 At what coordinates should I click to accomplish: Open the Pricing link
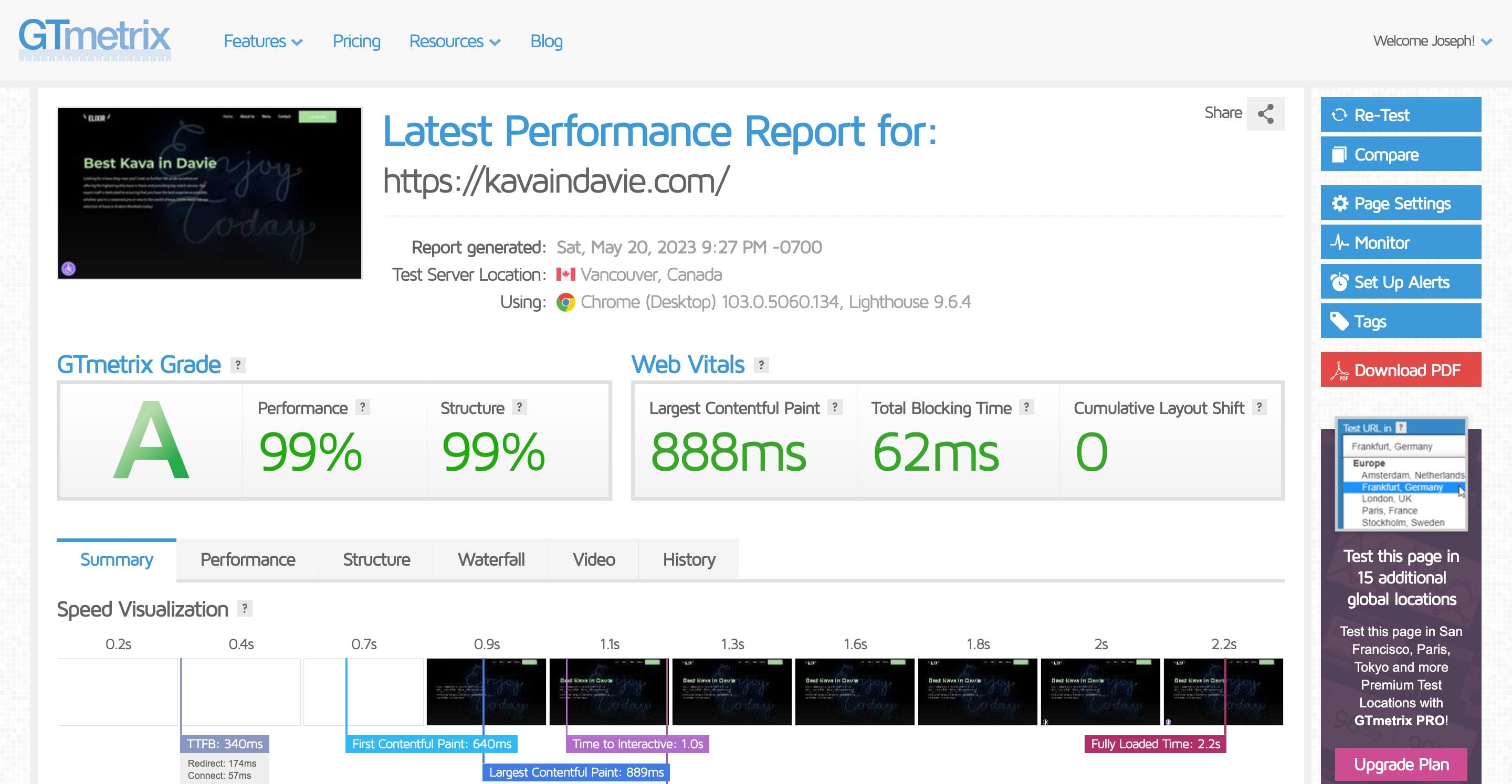click(x=356, y=41)
